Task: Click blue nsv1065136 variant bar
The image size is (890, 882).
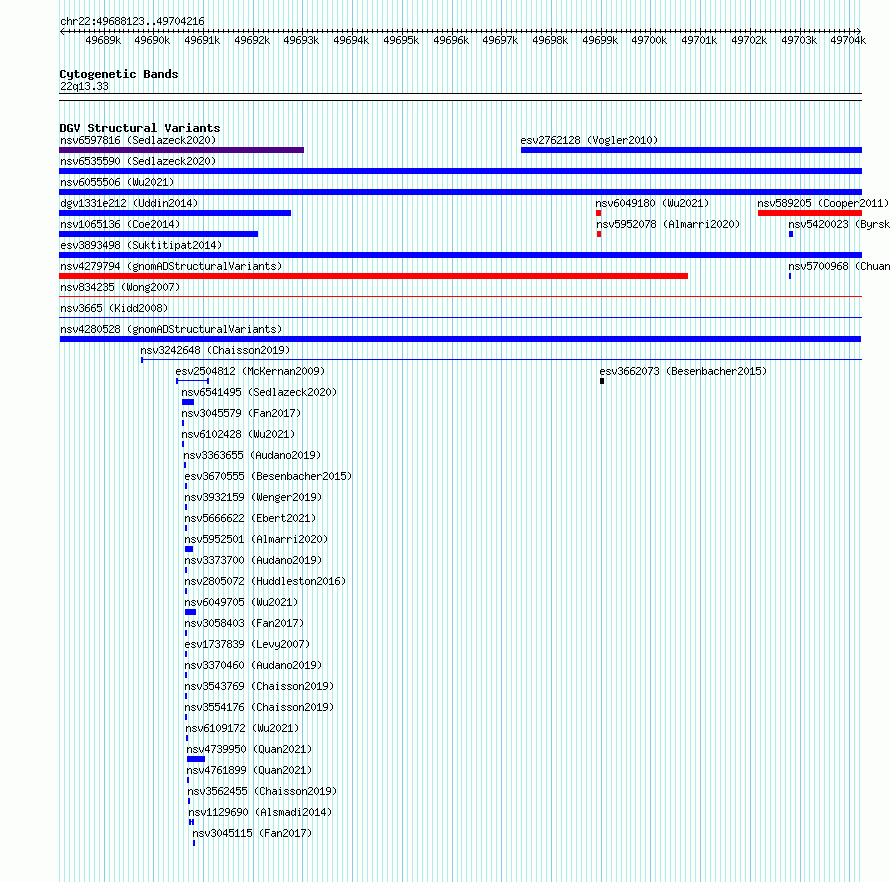Action: coord(158,234)
